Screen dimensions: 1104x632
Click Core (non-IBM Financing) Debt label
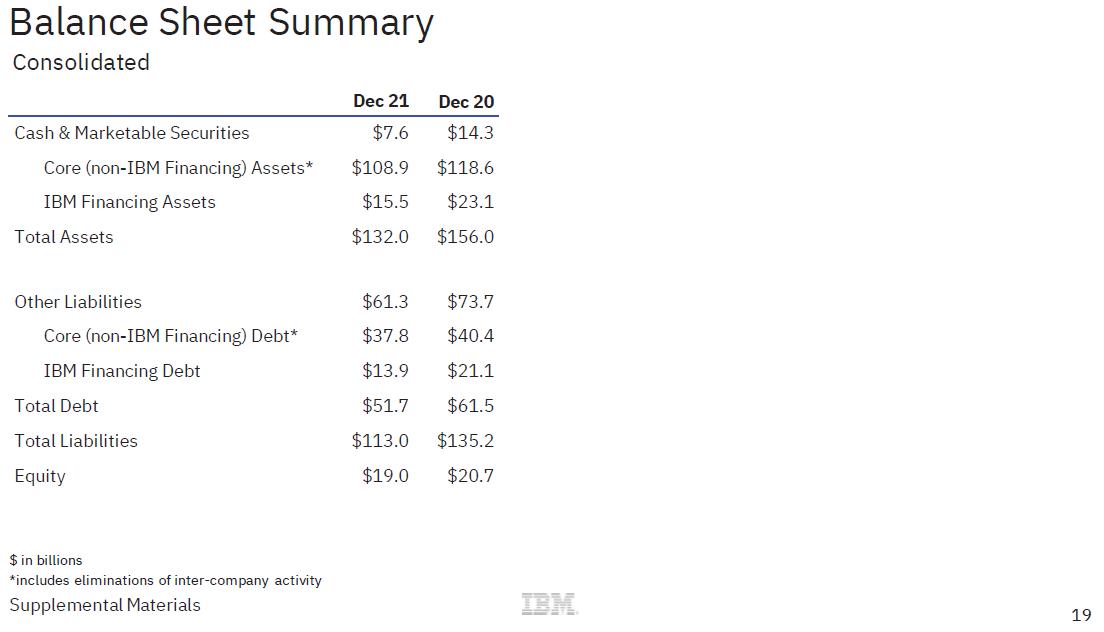click(x=171, y=336)
